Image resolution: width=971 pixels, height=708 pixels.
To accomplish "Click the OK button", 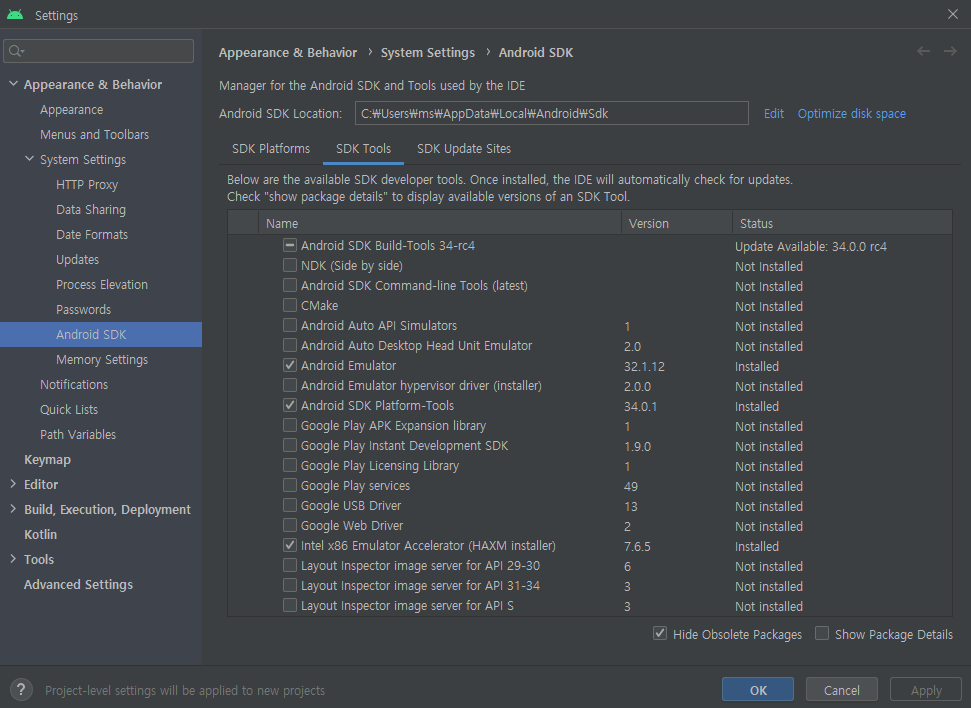I will point(758,690).
